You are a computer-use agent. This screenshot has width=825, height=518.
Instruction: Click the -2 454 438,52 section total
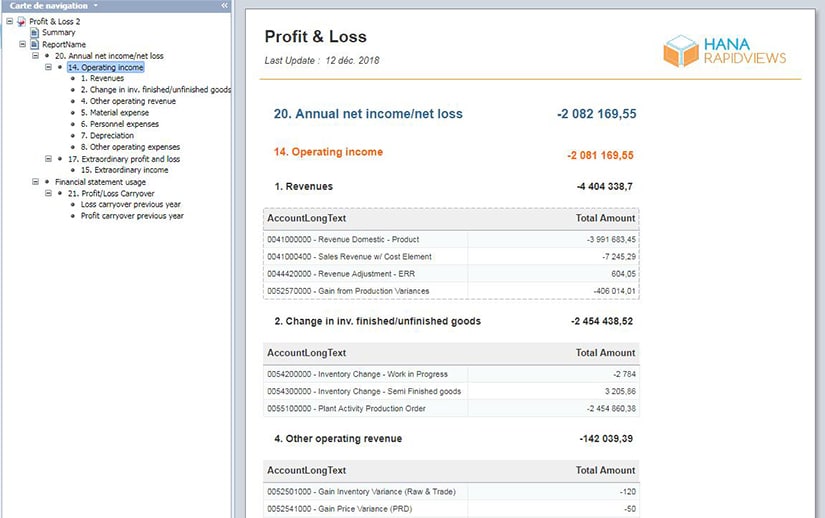pos(602,321)
